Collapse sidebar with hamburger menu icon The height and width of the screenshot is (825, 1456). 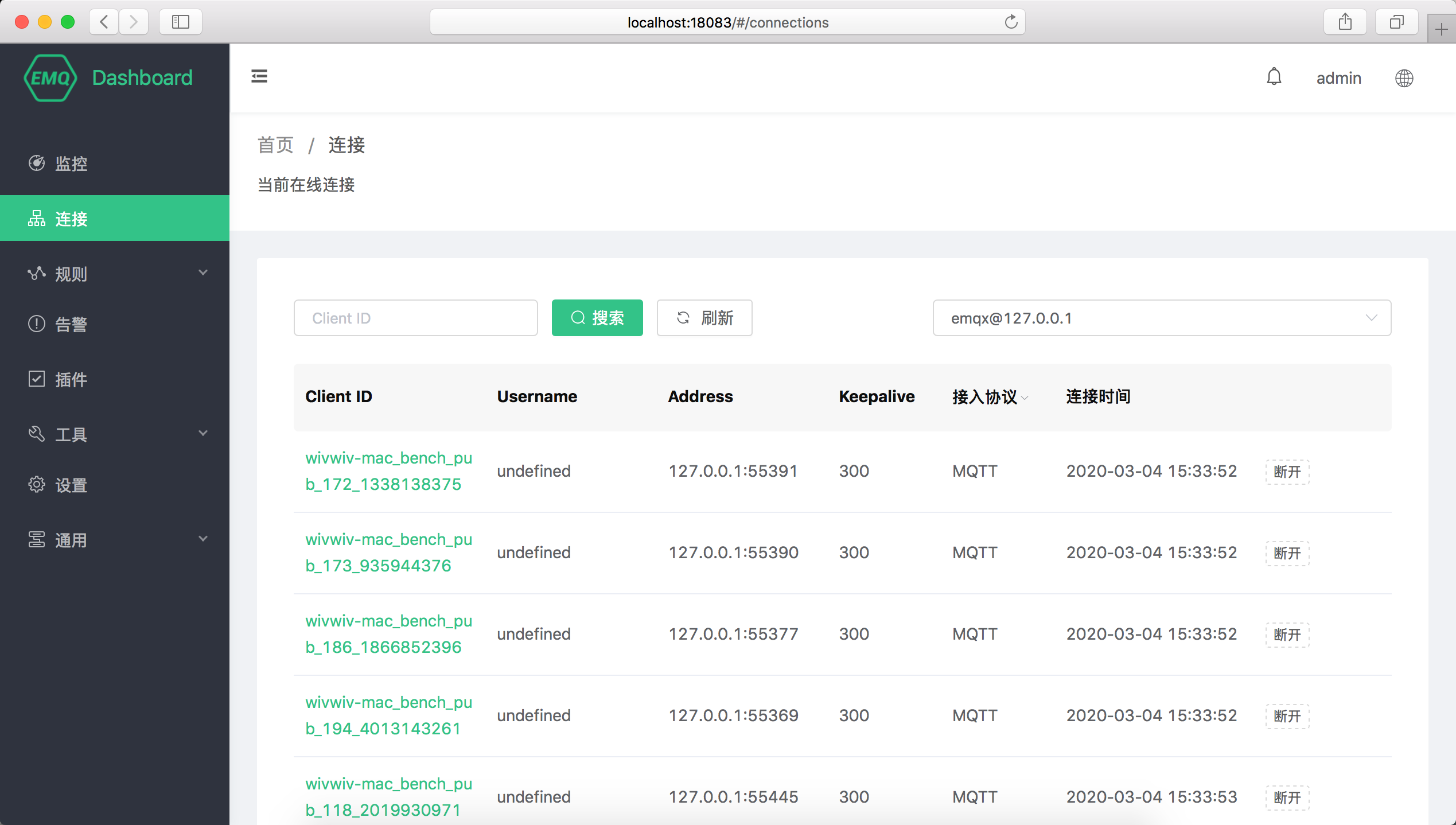tap(259, 76)
